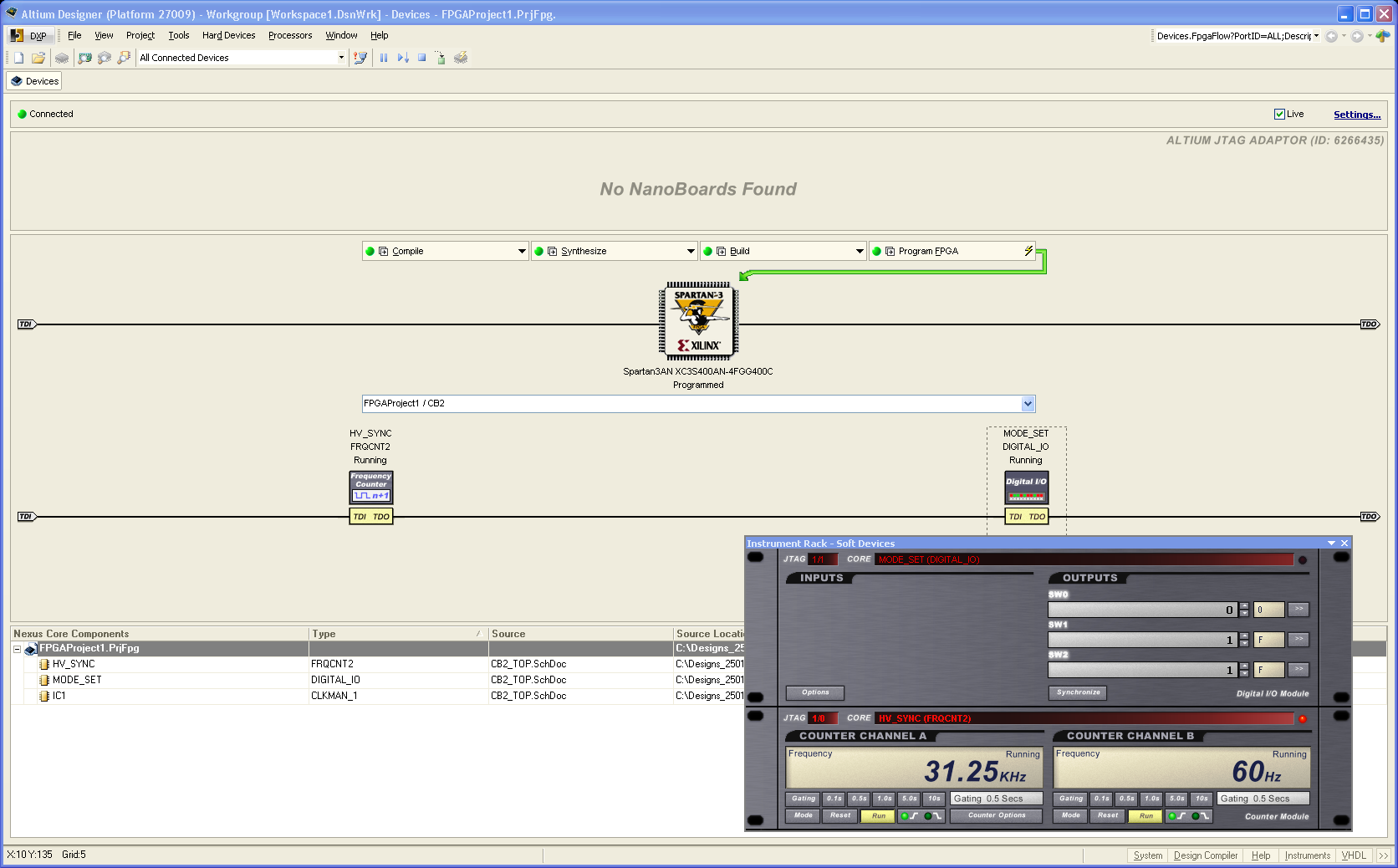The width and height of the screenshot is (1398, 868).
Task: Select the Spartan-3 Xilinx FPGA chip icon
Action: pos(698,321)
